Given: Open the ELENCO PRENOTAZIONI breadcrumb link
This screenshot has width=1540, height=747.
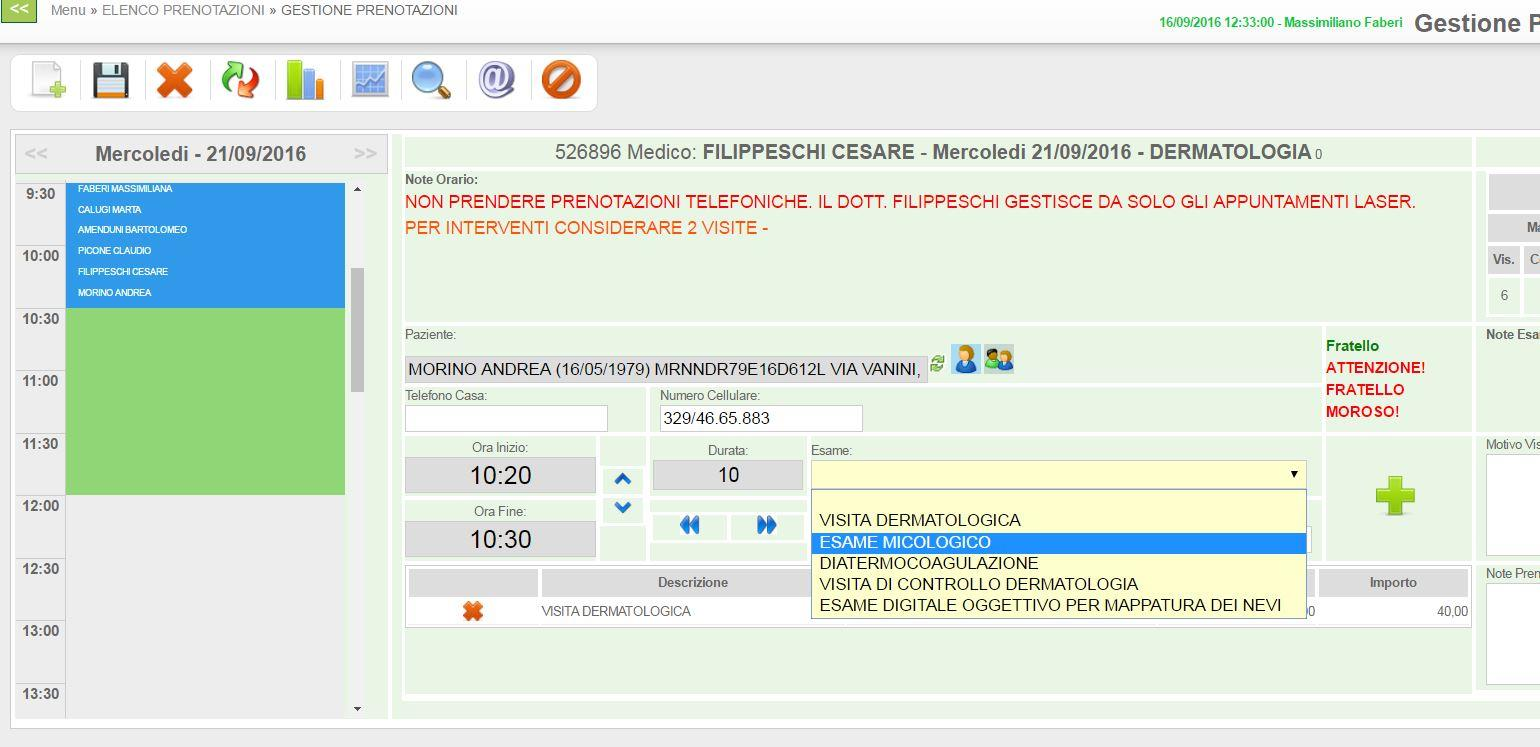Looking at the screenshot, I should click(183, 10).
